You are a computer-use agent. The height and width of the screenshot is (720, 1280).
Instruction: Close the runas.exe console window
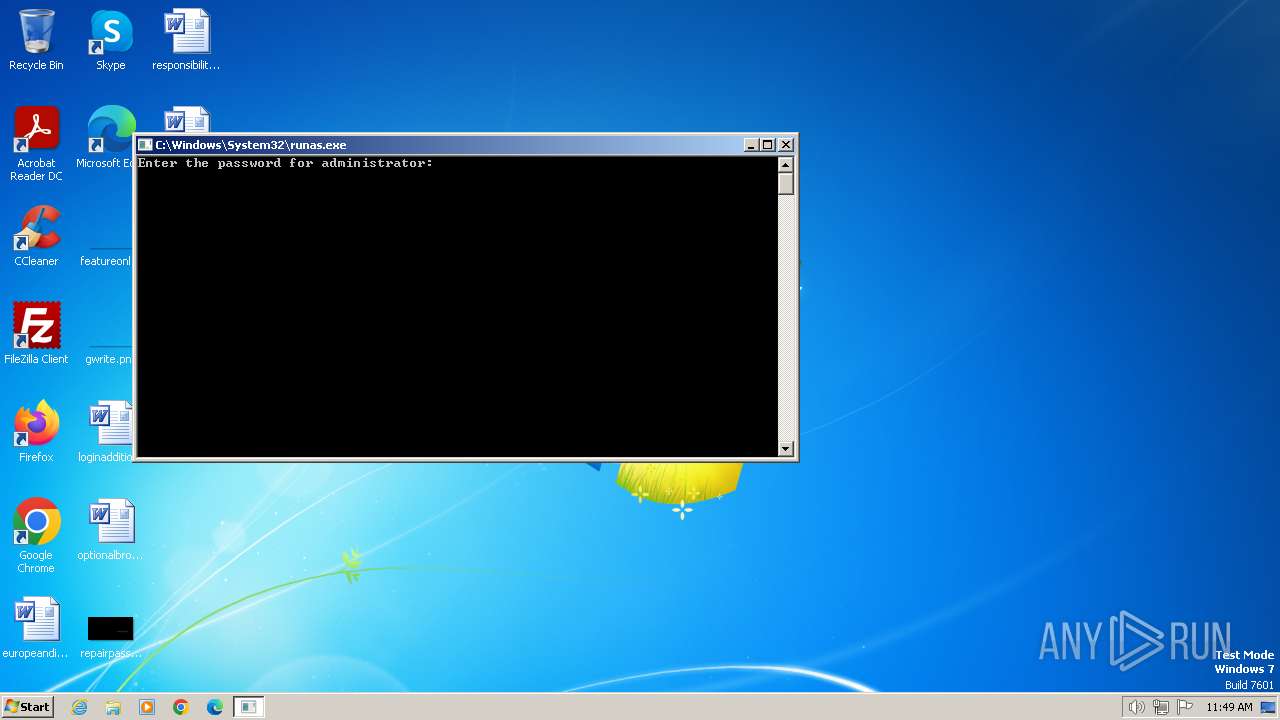click(786, 145)
